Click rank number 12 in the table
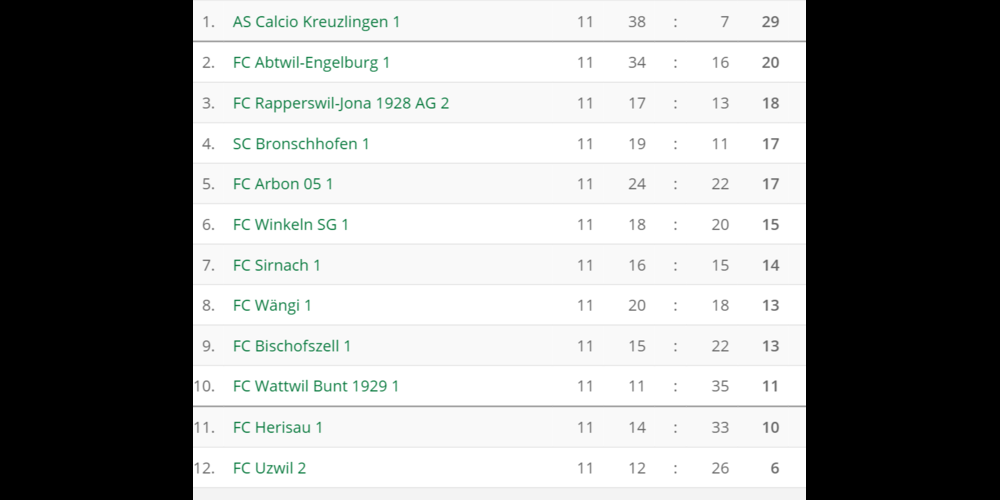This screenshot has width=1000, height=500. [205, 468]
